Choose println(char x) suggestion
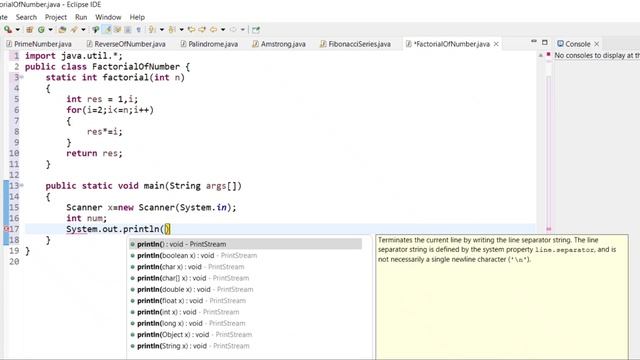This screenshot has width=640, height=360. (245, 267)
